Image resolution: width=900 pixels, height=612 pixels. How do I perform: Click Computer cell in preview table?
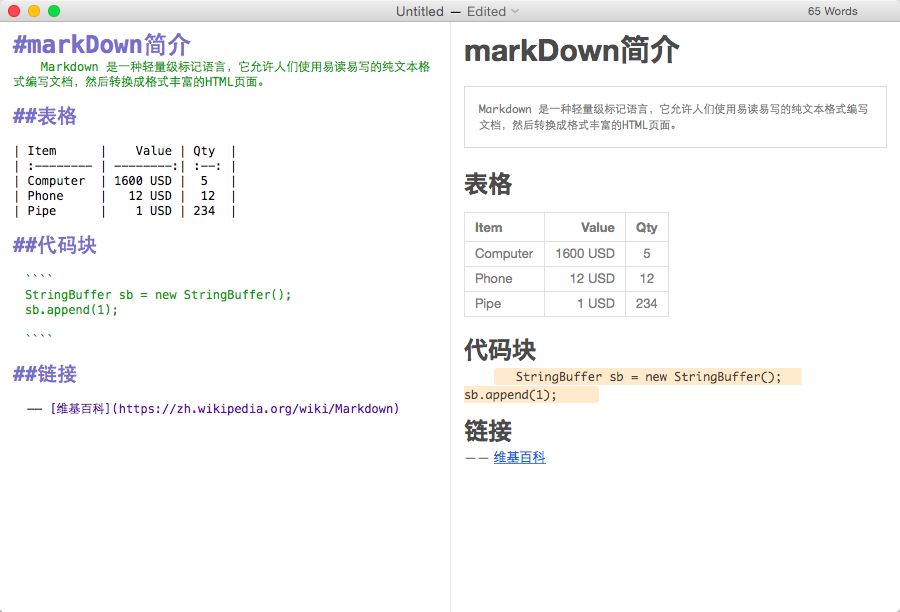coord(505,254)
